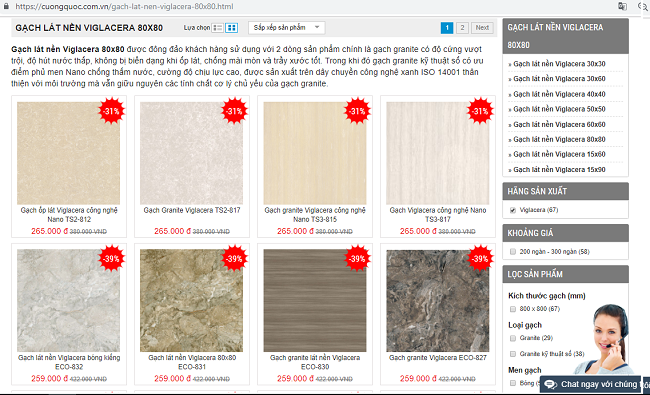Tick the 200 ngàn - 300 ngàn price checkbox
This screenshot has height=395, width=650.
coord(513,252)
